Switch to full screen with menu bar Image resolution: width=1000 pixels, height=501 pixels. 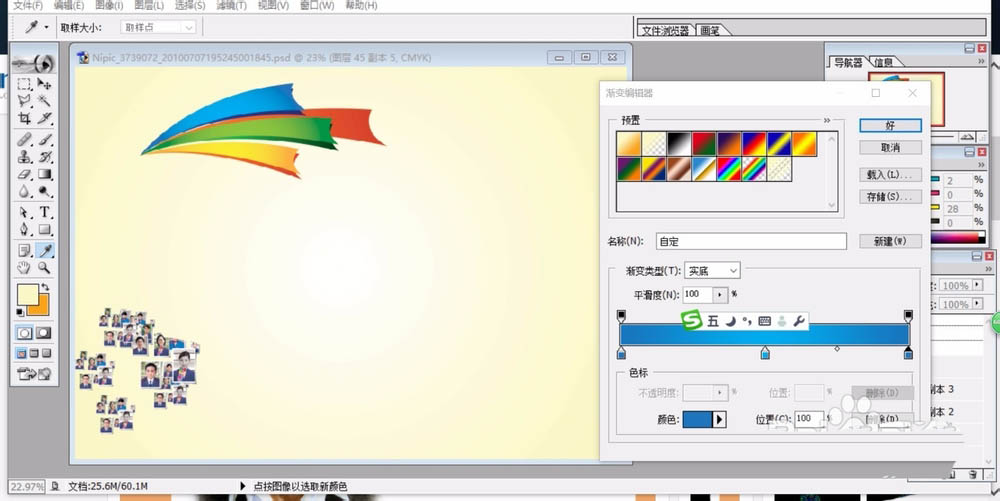click(x=34, y=353)
